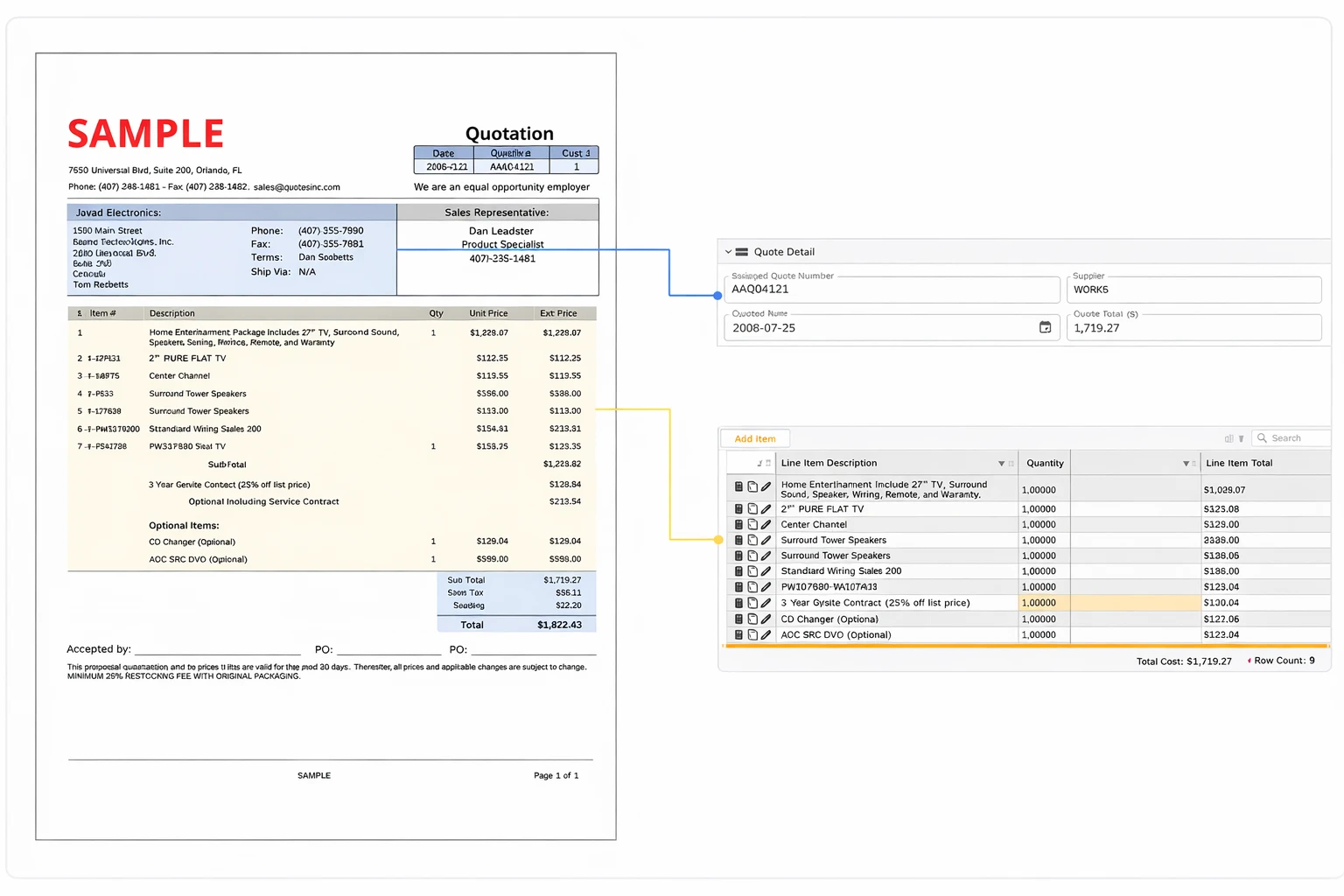This screenshot has width=1344, height=896.
Task: Collapse the Quote Detail section chevron
Action: (728, 252)
